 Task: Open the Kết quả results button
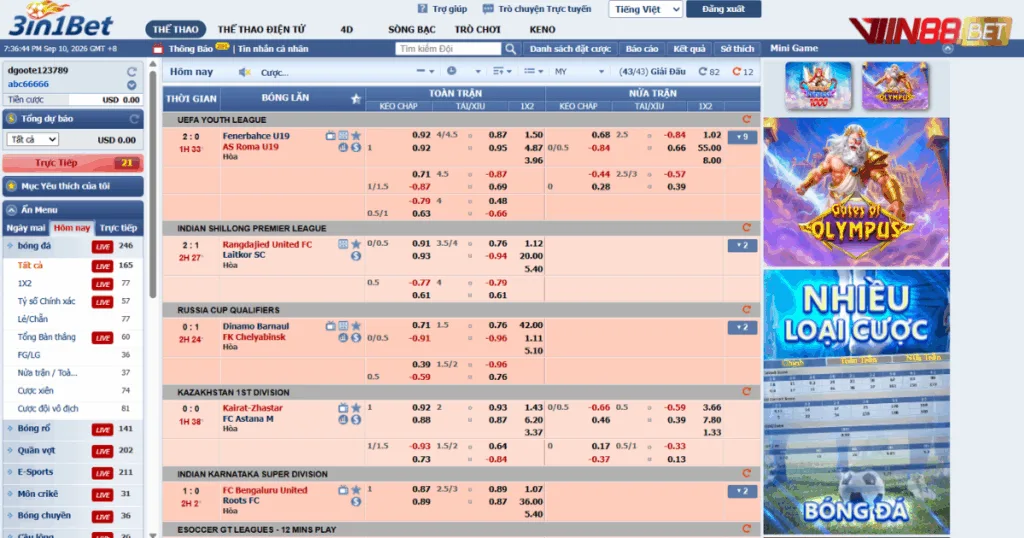click(690, 49)
